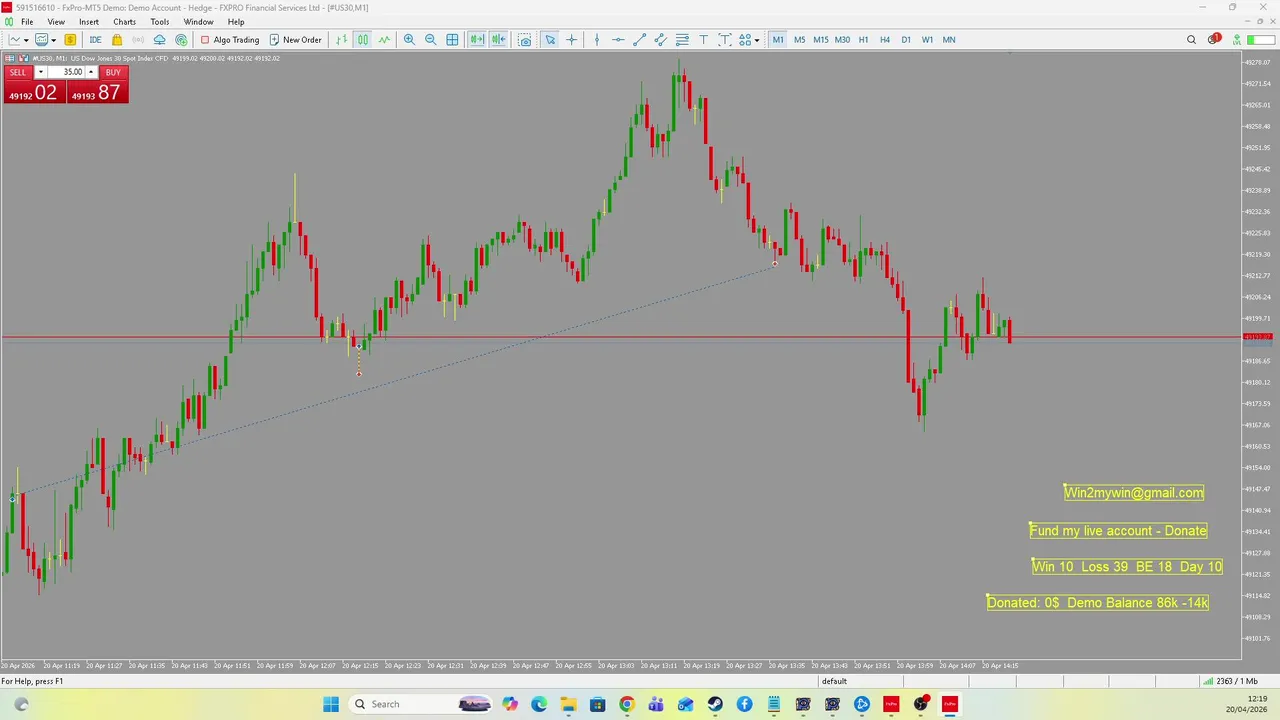Viewport: 1280px width, 720px height.
Task: Open the VPS cloud hosting icon
Action: (159, 40)
